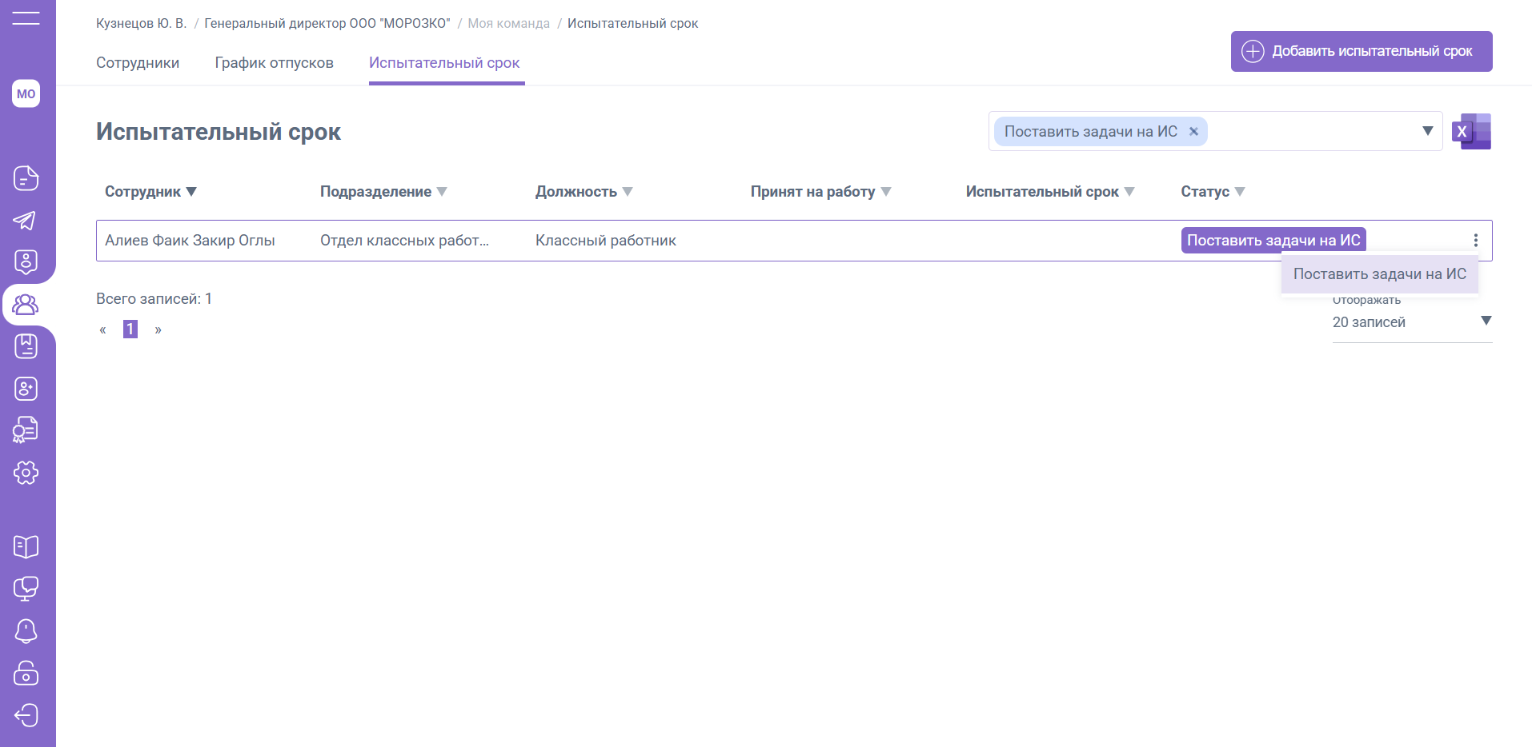Click 'Моя команда' breadcrumb link
The height and width of the screenshot is (747, 1532).
[508, 24]
